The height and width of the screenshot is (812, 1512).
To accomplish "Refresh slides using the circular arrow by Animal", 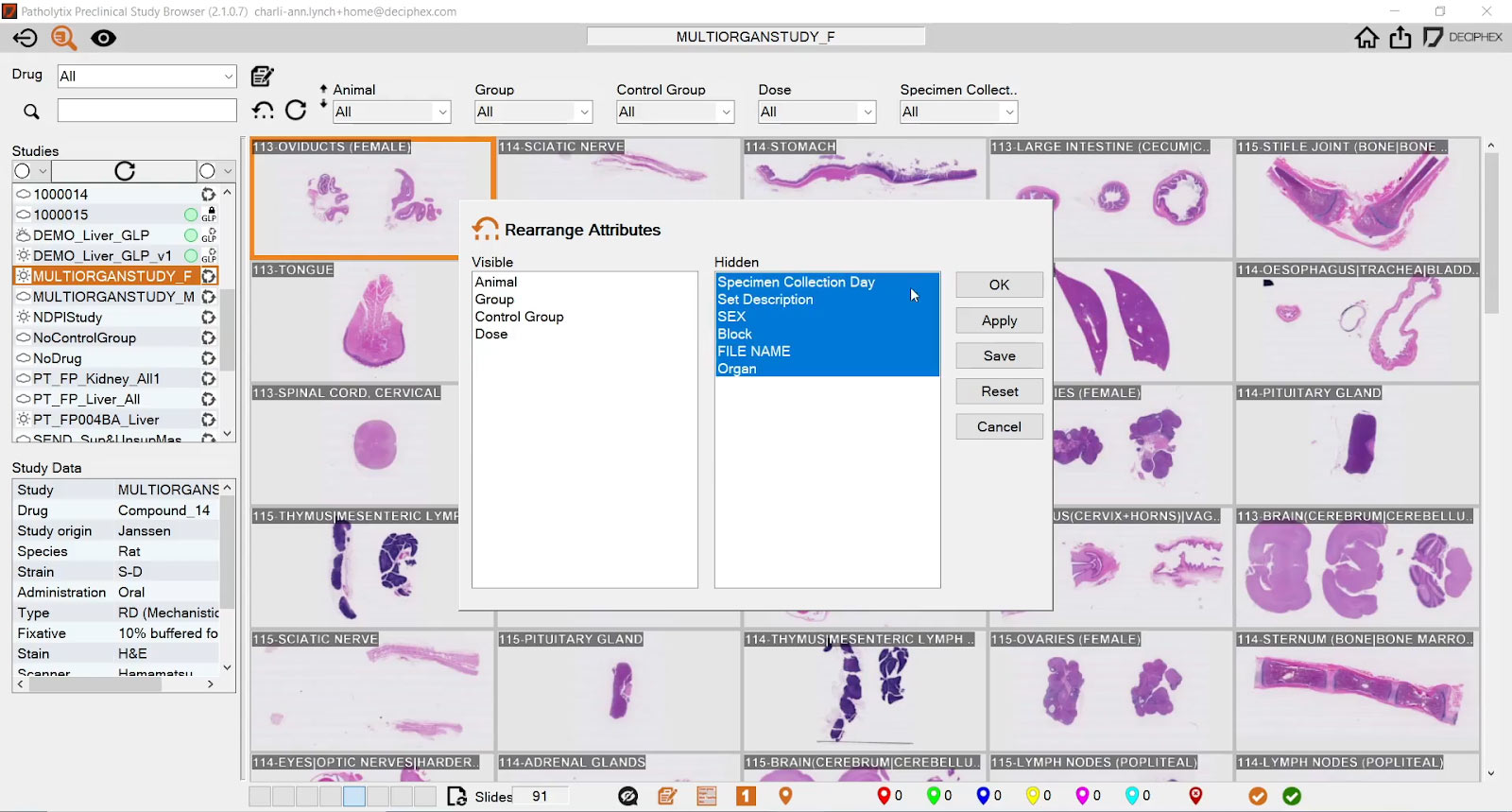I will [296, 111].
